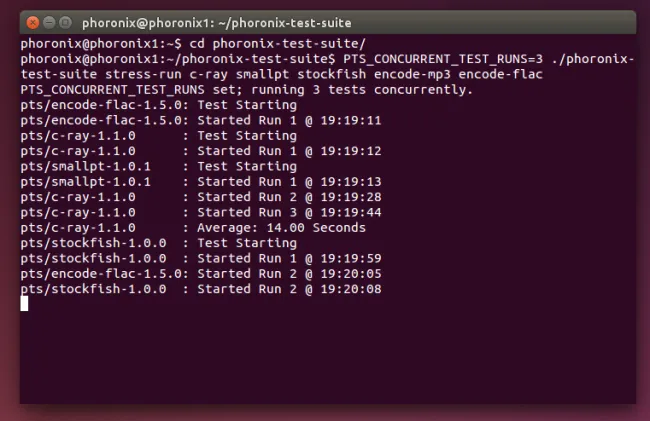The image size is (650, 421).
Task: Click stockfish Run 2 timestamp 19:20:08
Action: click(x=351, y=289)
